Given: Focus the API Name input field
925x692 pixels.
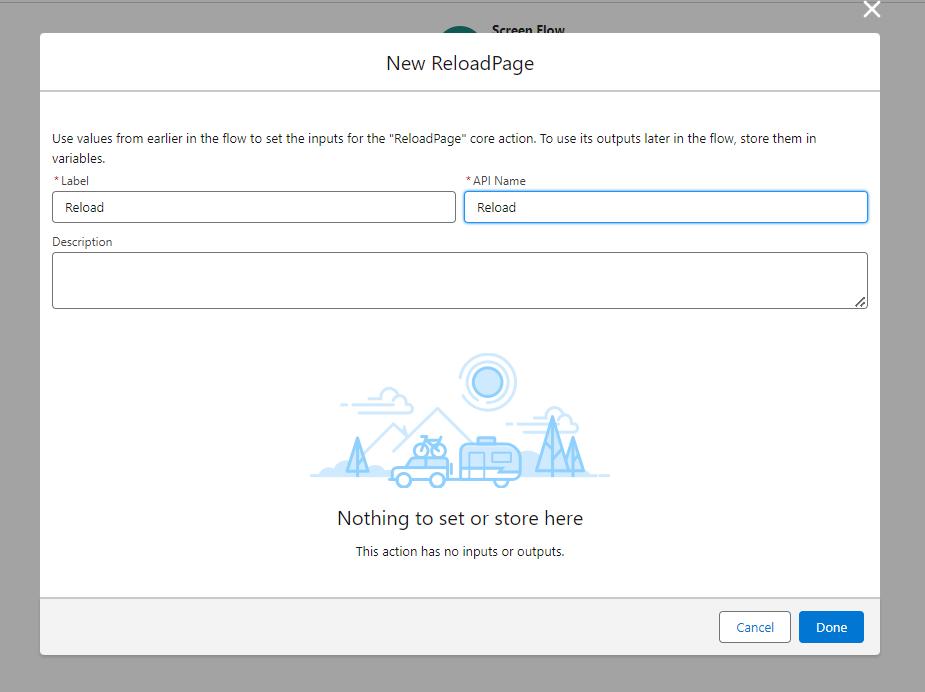Looking at the screenshot, I should pos(665,207).
